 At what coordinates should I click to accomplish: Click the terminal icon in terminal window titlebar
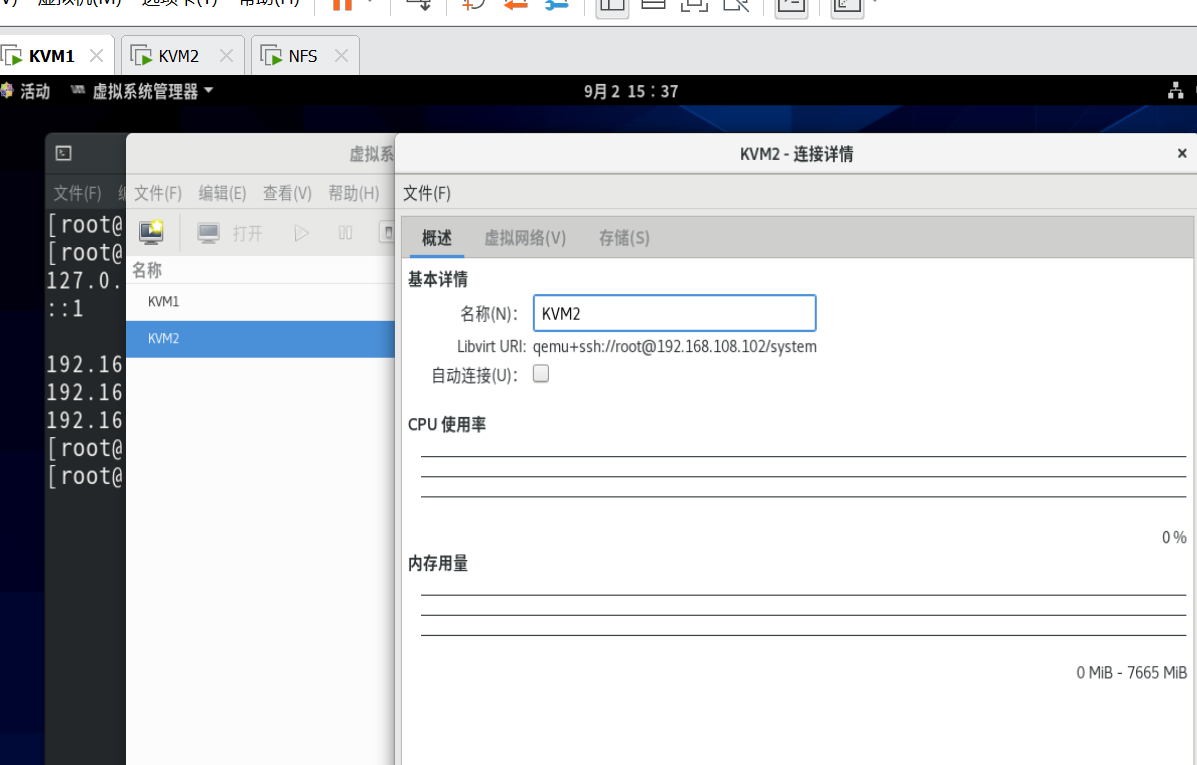pos(64,153)
